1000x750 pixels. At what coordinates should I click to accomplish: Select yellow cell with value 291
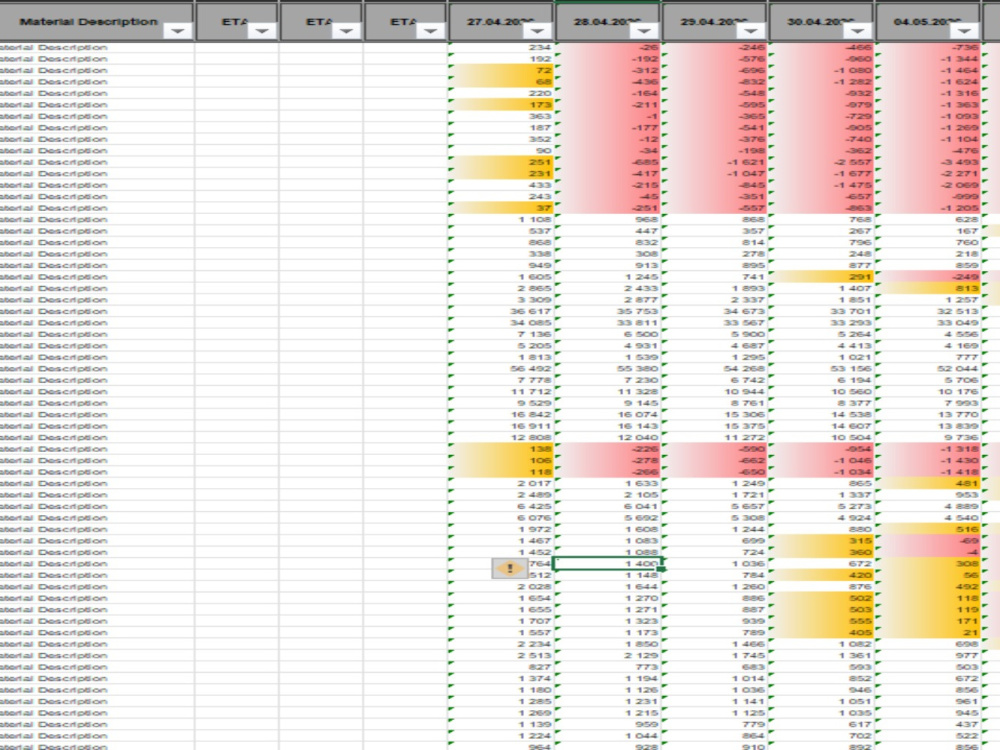pyautogui.click(x=822, y=277)
